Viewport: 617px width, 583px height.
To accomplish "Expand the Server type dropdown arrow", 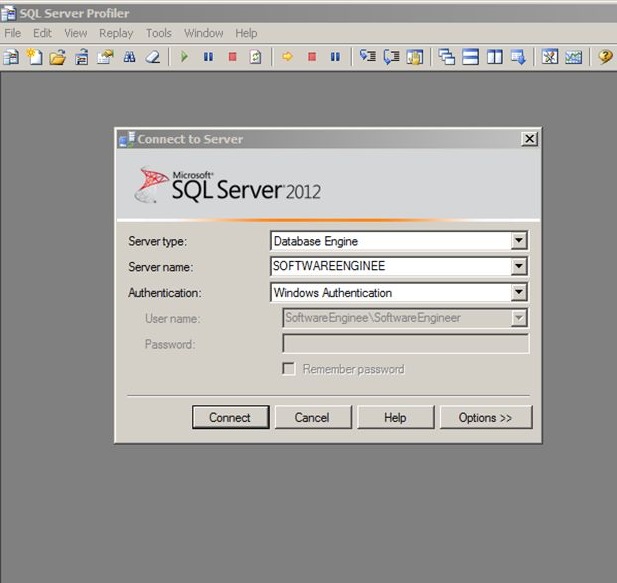I will [x=519, y=240].
